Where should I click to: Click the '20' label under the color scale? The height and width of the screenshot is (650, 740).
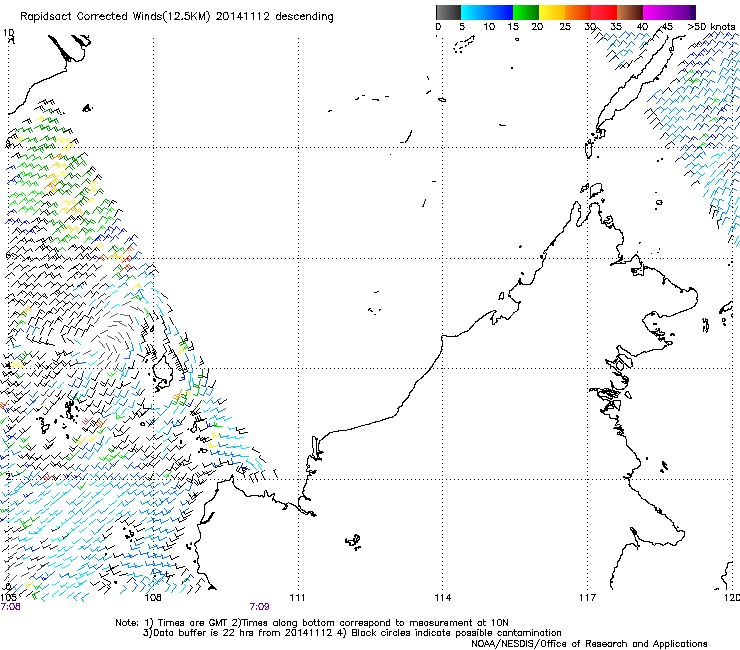[x=537, y=27]
